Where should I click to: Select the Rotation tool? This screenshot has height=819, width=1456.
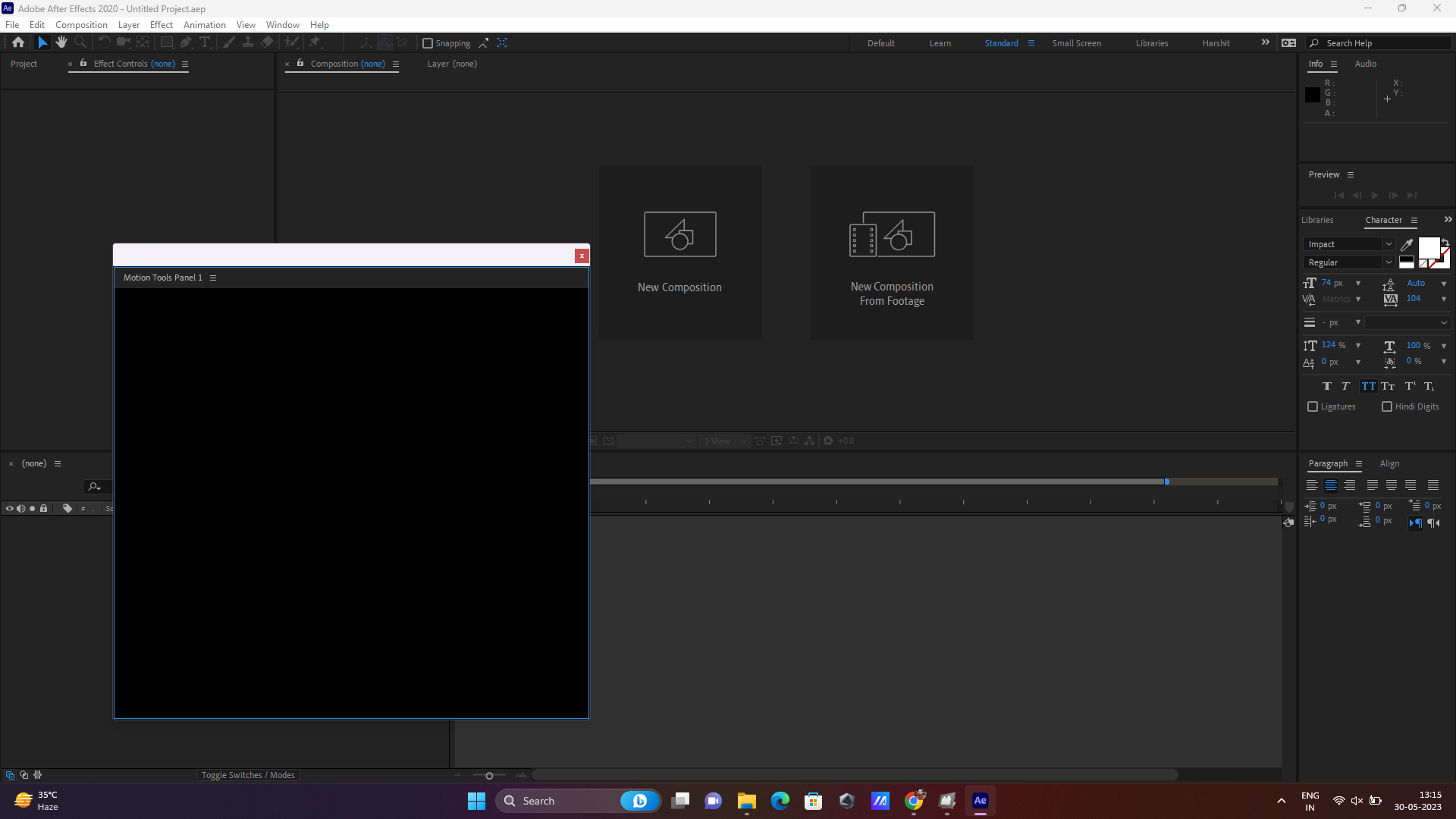[x=104, y=42]
